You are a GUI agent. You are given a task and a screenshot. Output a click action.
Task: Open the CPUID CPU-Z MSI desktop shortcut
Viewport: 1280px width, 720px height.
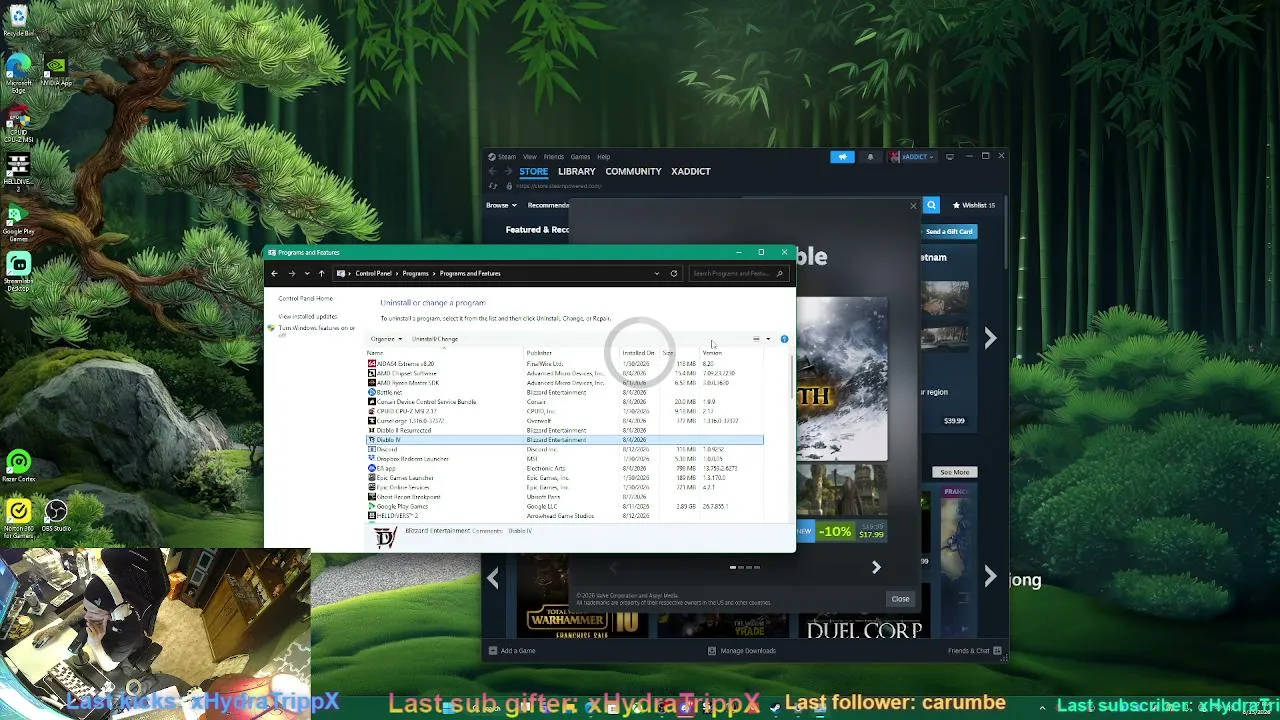tap(18, 125)
